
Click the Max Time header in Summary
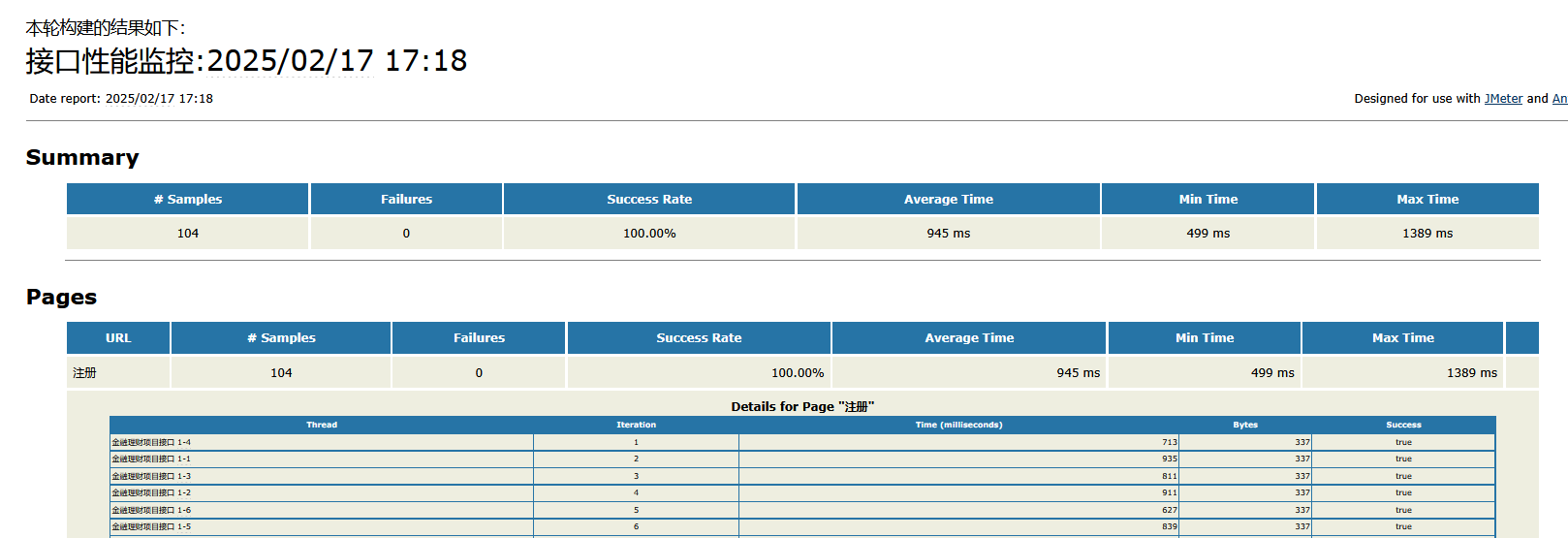pos(1427,200)
